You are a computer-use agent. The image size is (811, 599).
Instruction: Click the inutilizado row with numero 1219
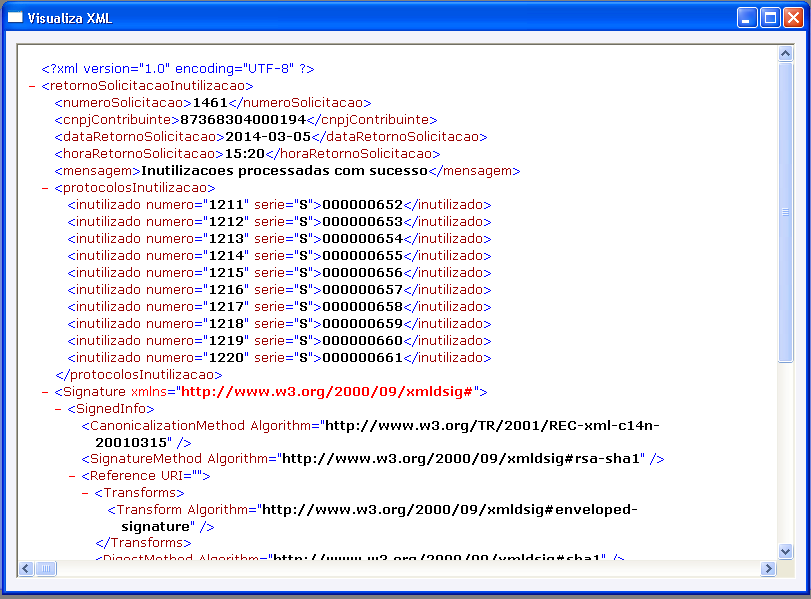pos(279,341)
